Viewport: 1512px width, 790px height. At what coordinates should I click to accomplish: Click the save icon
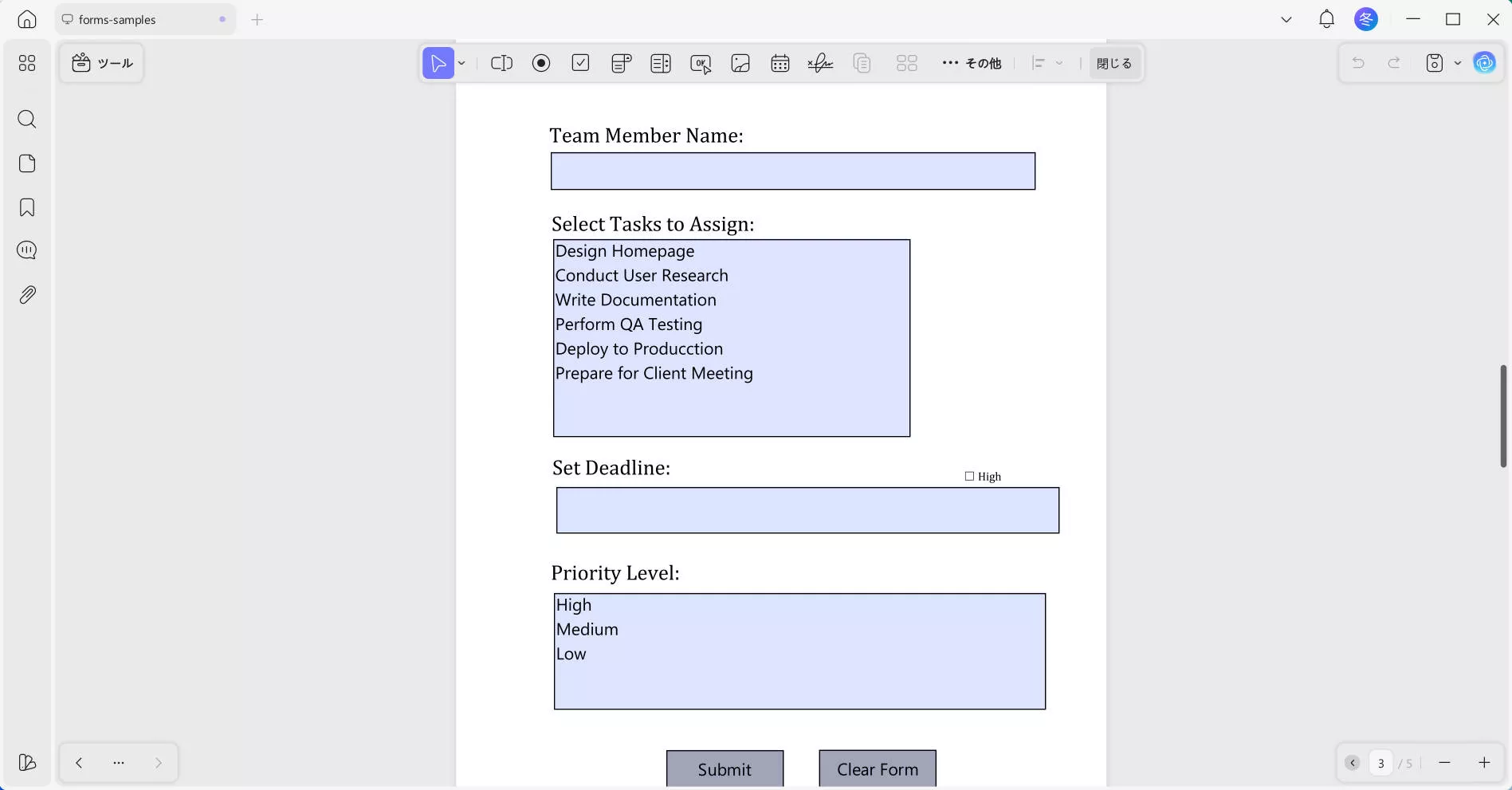(x=1435, y=63)
